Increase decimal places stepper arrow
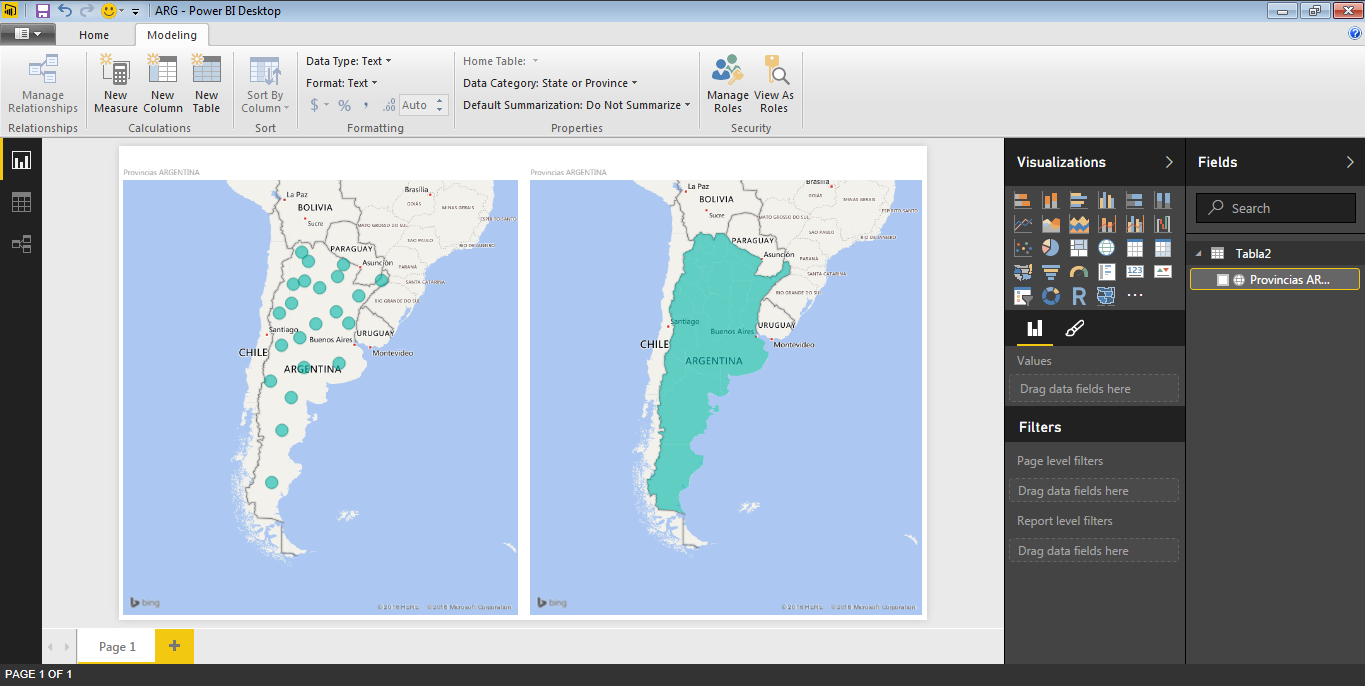1365x686 pixels. (441, 101)
